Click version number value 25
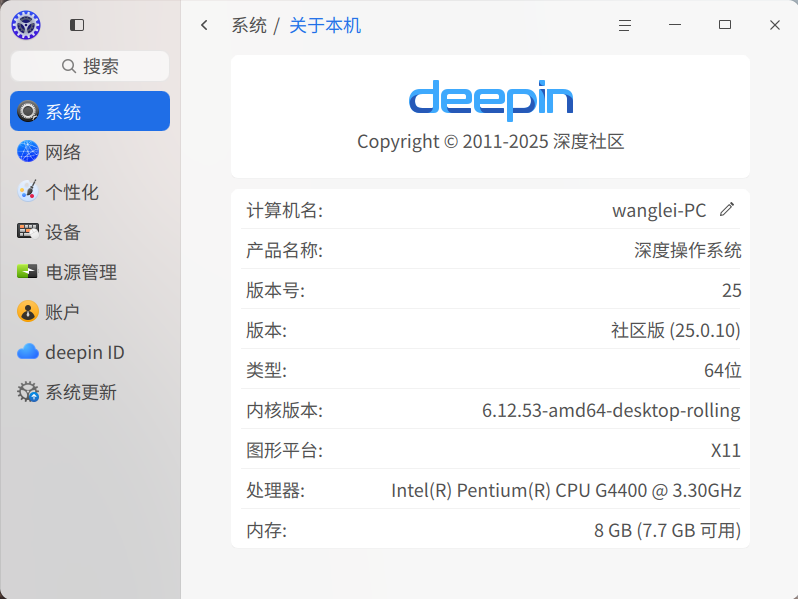Image resolution: width=798 pixels, height=599 pixels. [731, 290]
